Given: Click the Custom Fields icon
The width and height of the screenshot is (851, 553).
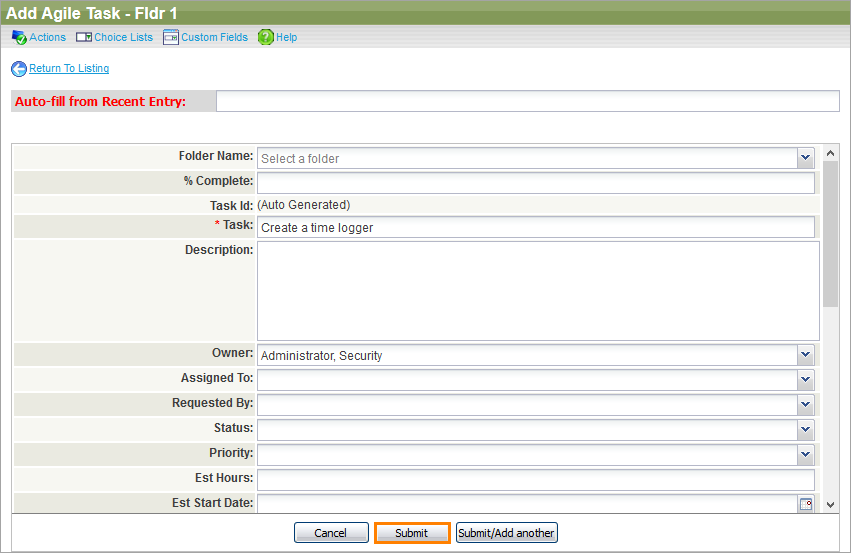Looking at the screenshot, I should click(170, 37).
